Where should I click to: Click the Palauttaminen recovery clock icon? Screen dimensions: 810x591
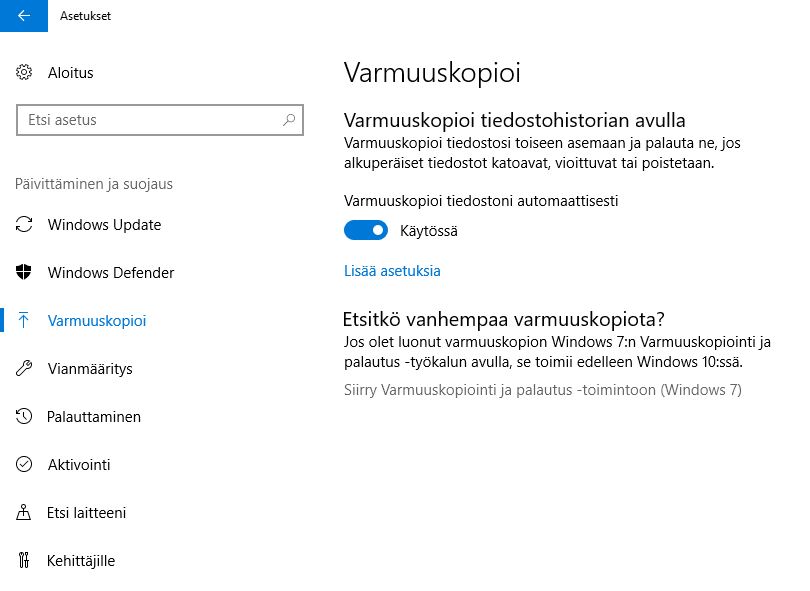click(x=25, y=417)
